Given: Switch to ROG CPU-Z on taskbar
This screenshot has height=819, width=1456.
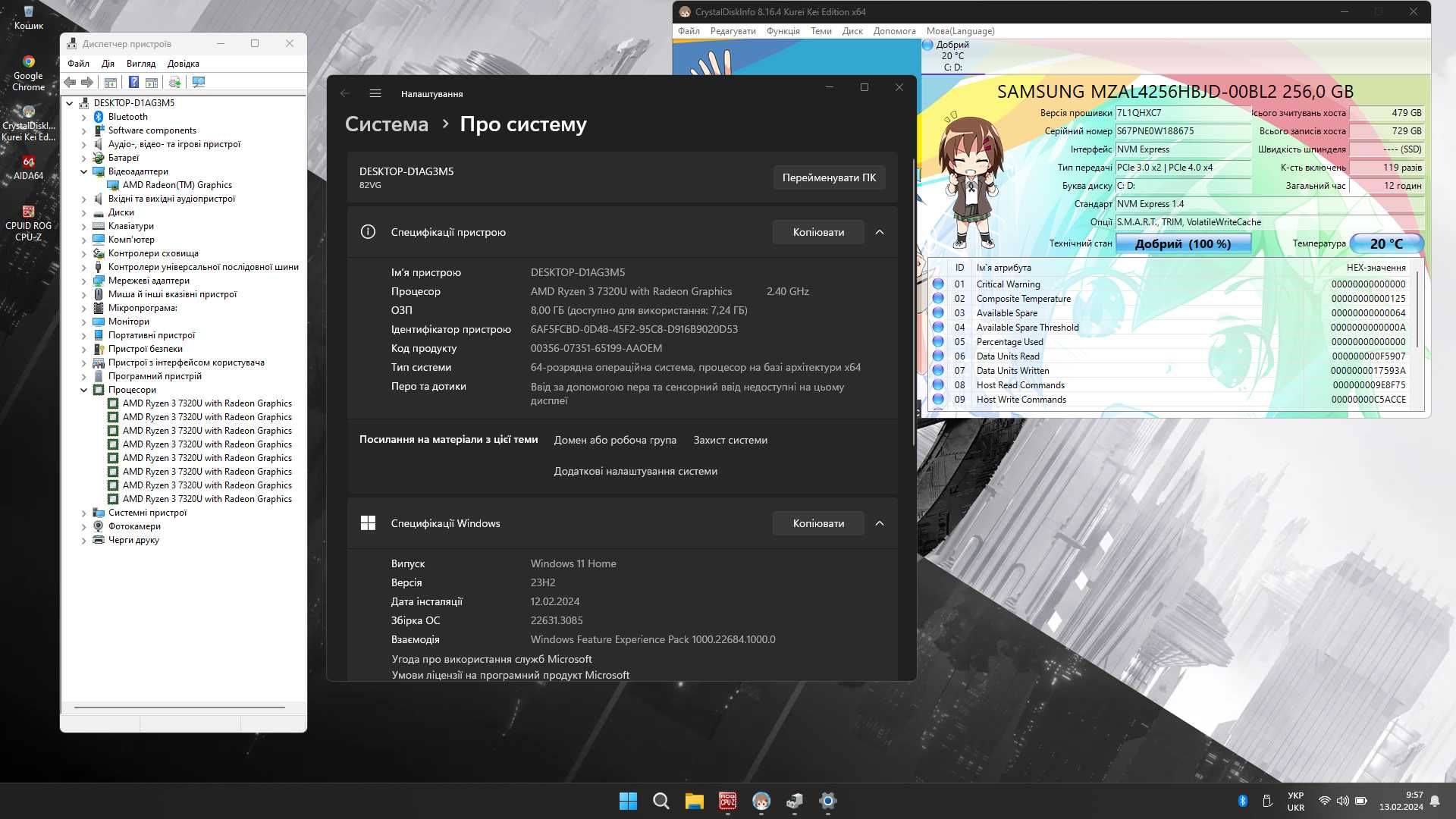Looking at the screenshot, I should 728,801.
